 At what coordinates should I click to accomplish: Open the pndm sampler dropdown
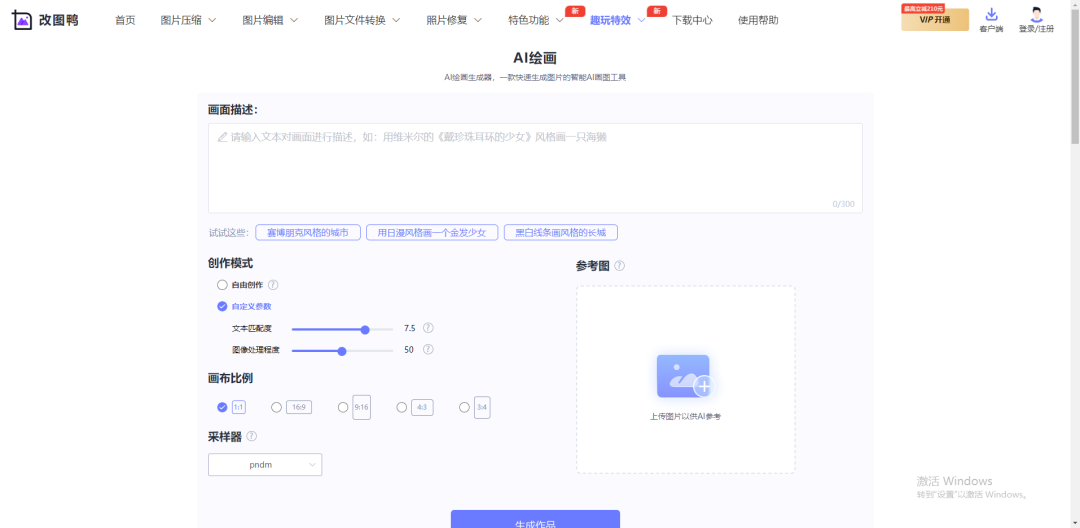click(x=265, y=465)
